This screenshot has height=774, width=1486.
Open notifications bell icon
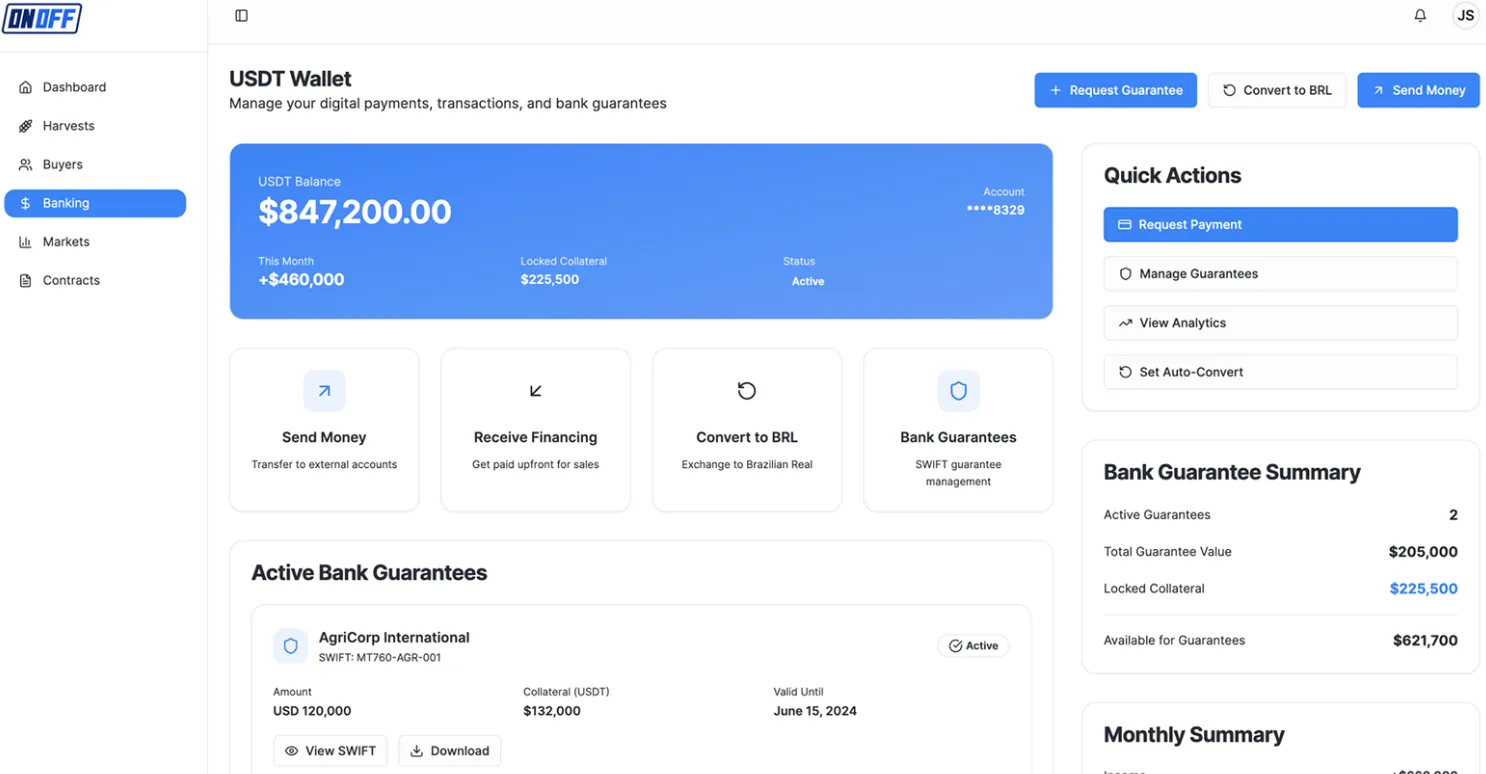(1420, 16)
